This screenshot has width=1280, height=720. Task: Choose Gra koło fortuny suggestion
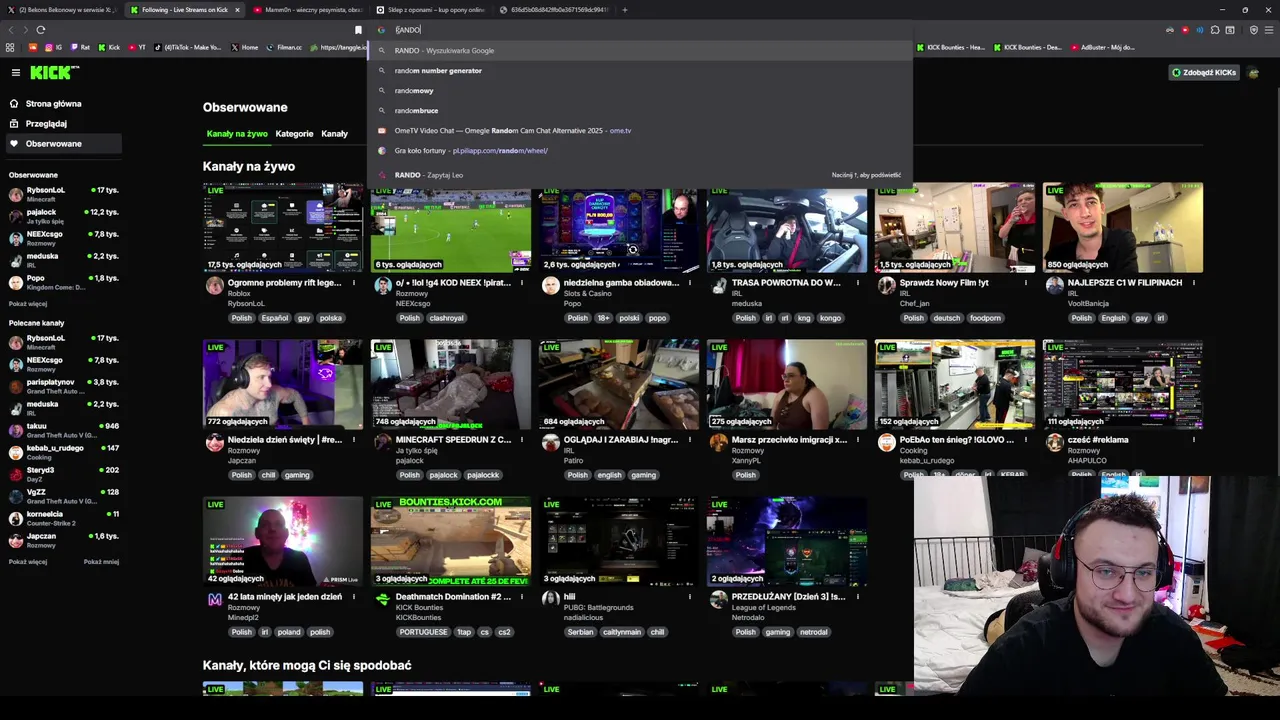640,151
